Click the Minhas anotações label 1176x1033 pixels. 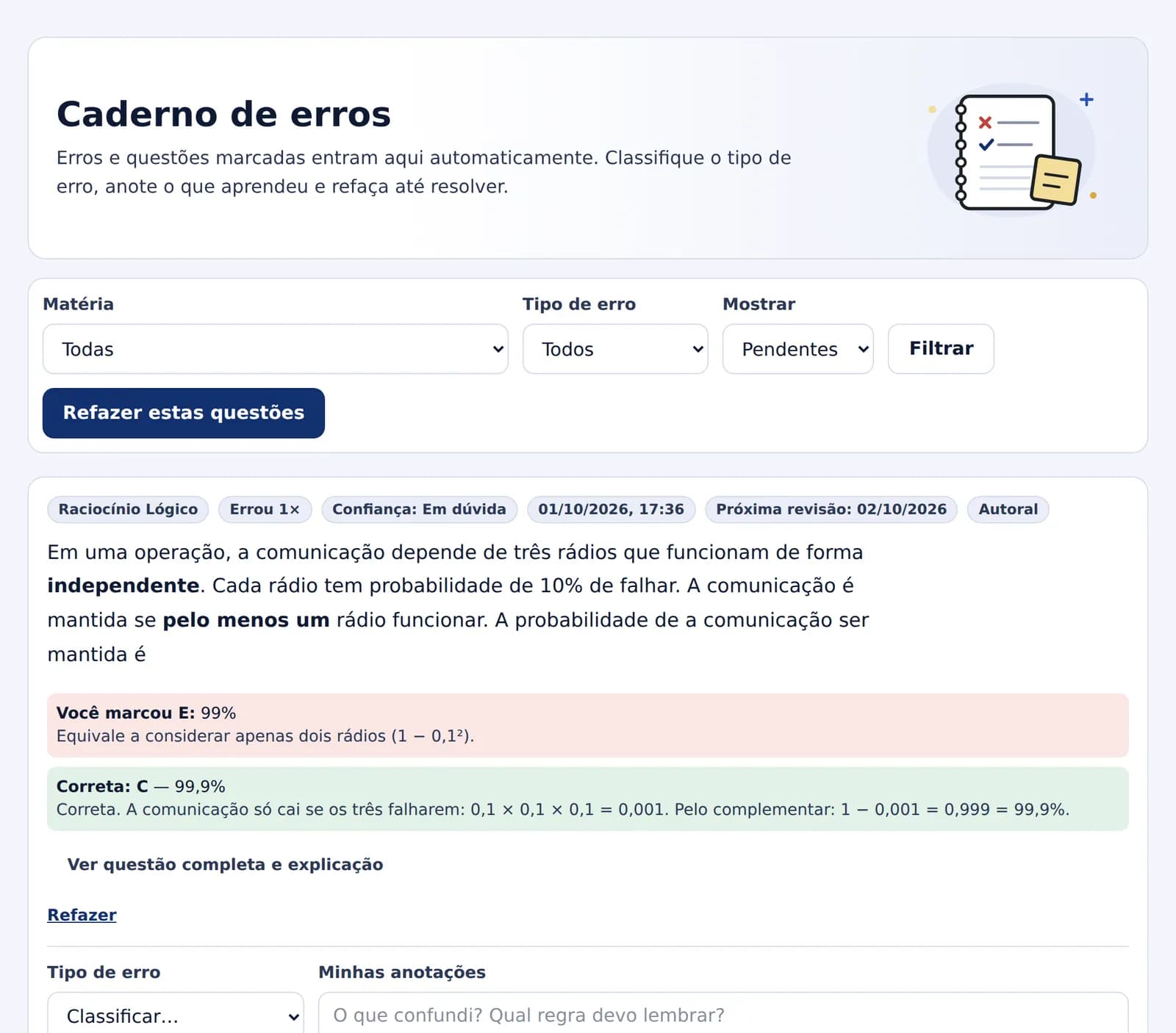(x=401, y=972)
